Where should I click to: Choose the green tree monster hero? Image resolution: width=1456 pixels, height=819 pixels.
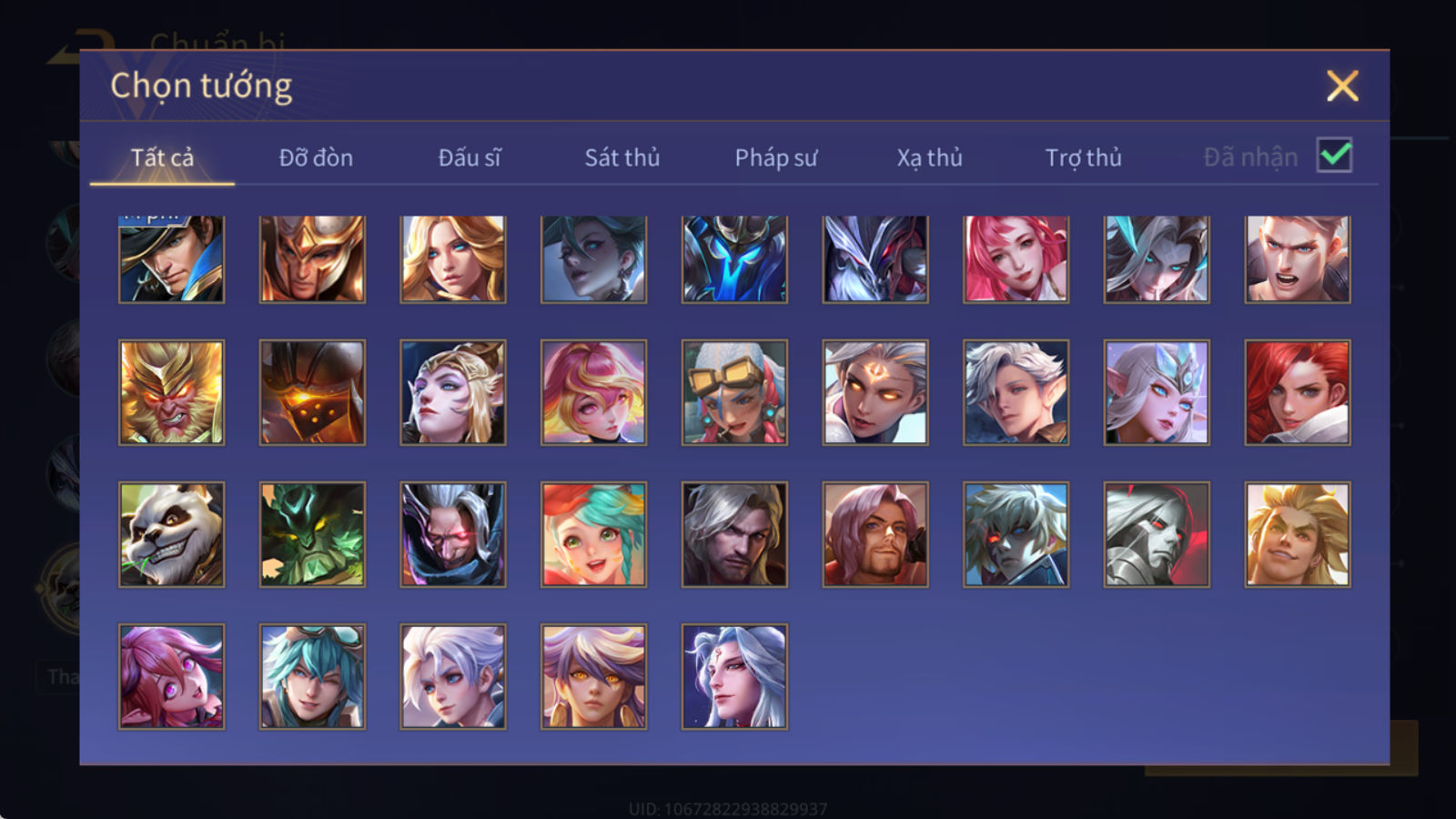click(x=312, y=534)
